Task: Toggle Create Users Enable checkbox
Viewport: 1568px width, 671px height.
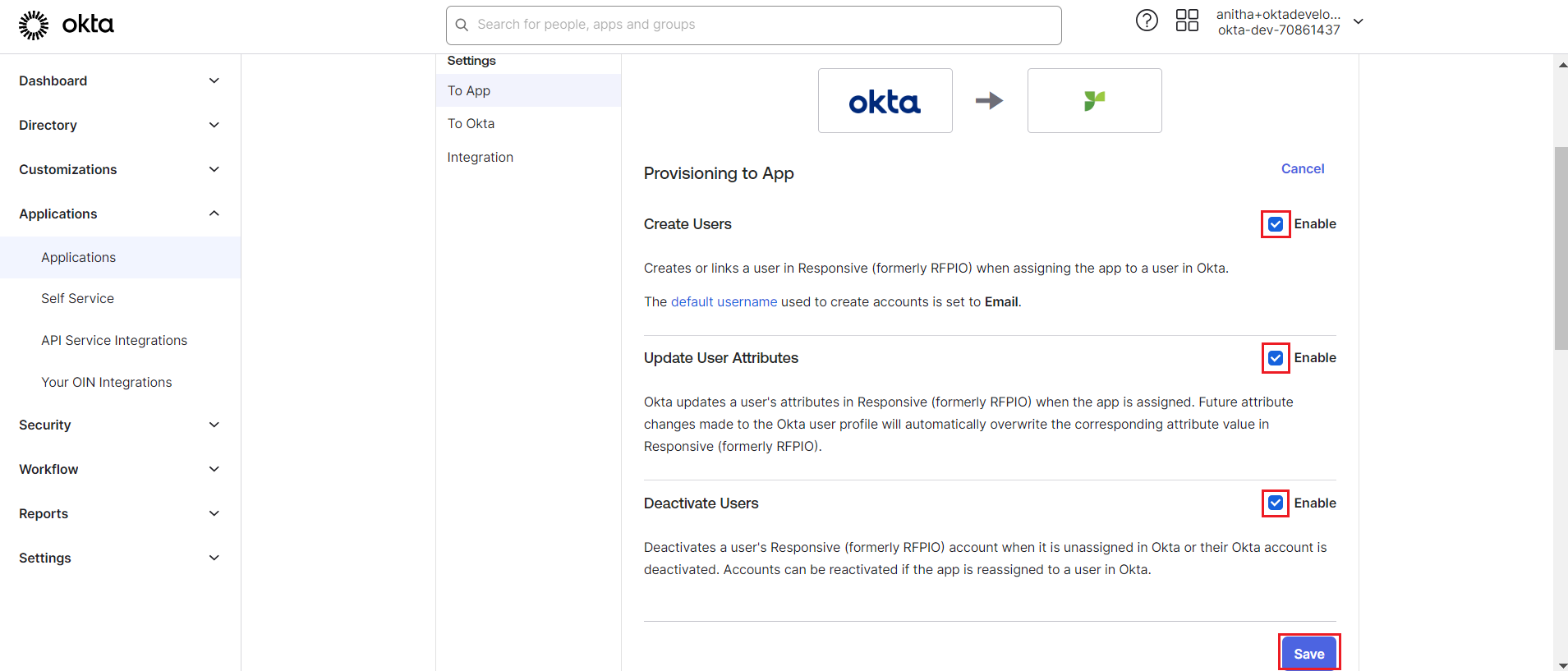Action: pyautogui.click(x=1276, y=224)
